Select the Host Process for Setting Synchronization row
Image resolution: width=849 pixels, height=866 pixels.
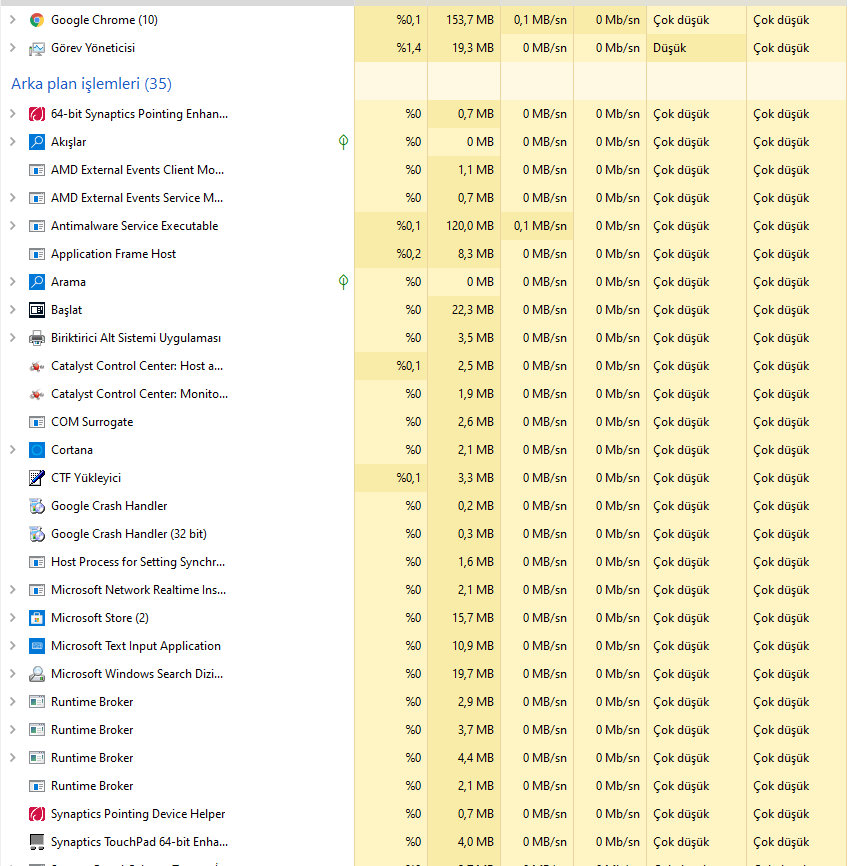click(x=424, y=562)
